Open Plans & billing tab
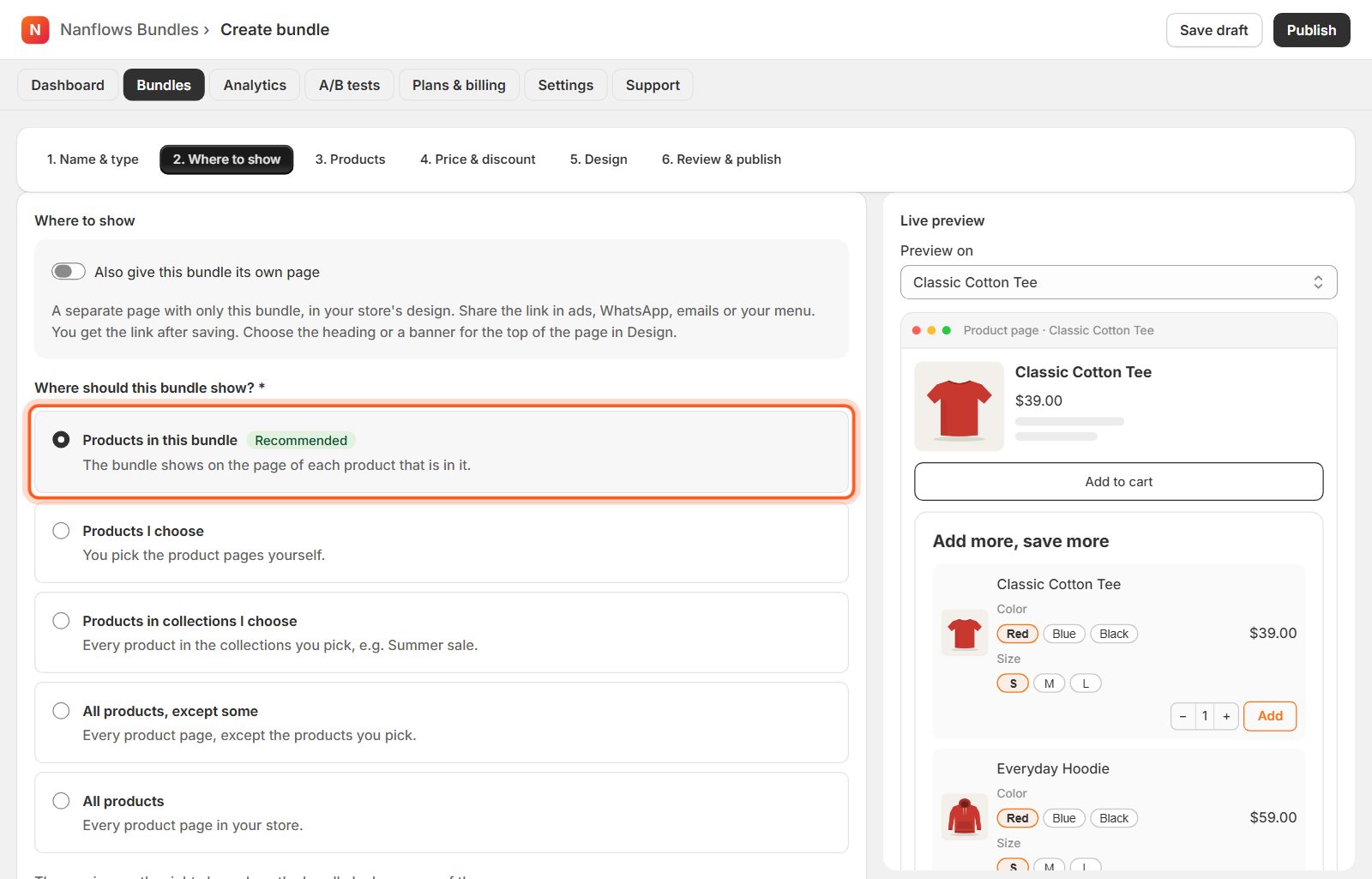 459,85
